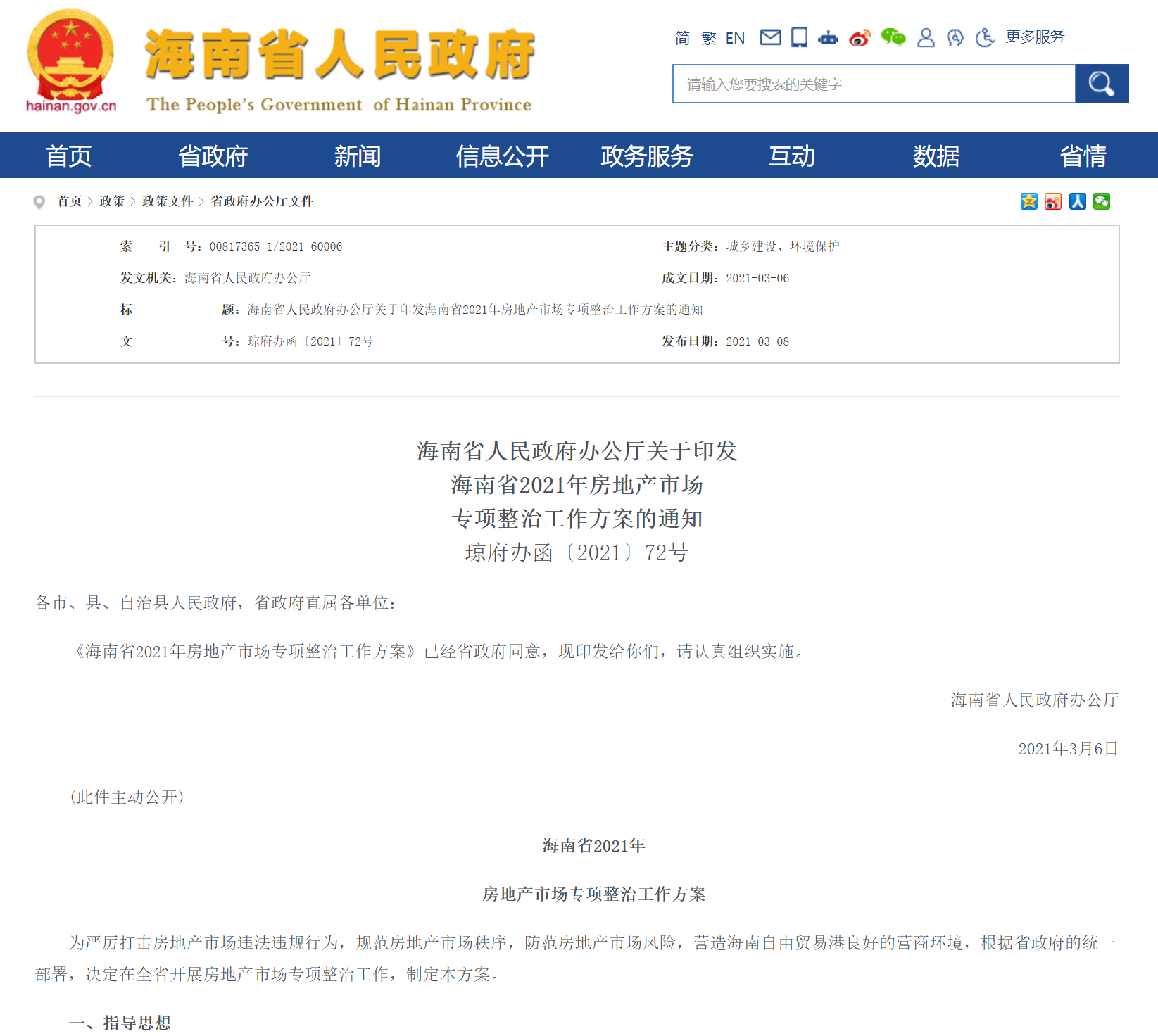Open the mobile version tablet icon

pos(799,37)
